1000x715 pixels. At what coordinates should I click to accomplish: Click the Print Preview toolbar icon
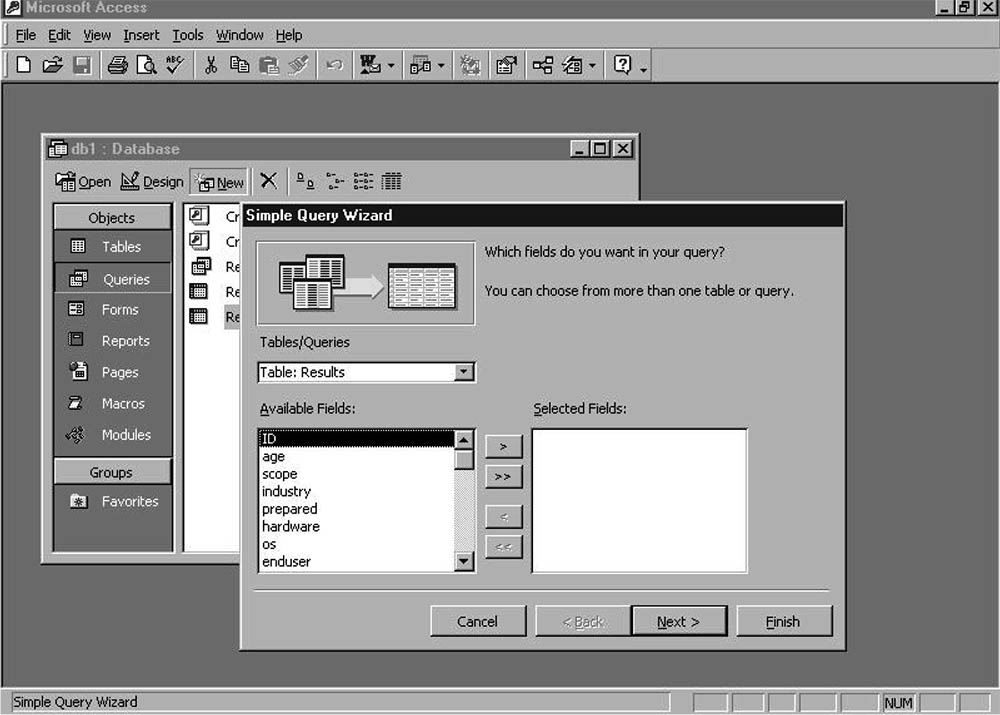click(x=147, y=65)
